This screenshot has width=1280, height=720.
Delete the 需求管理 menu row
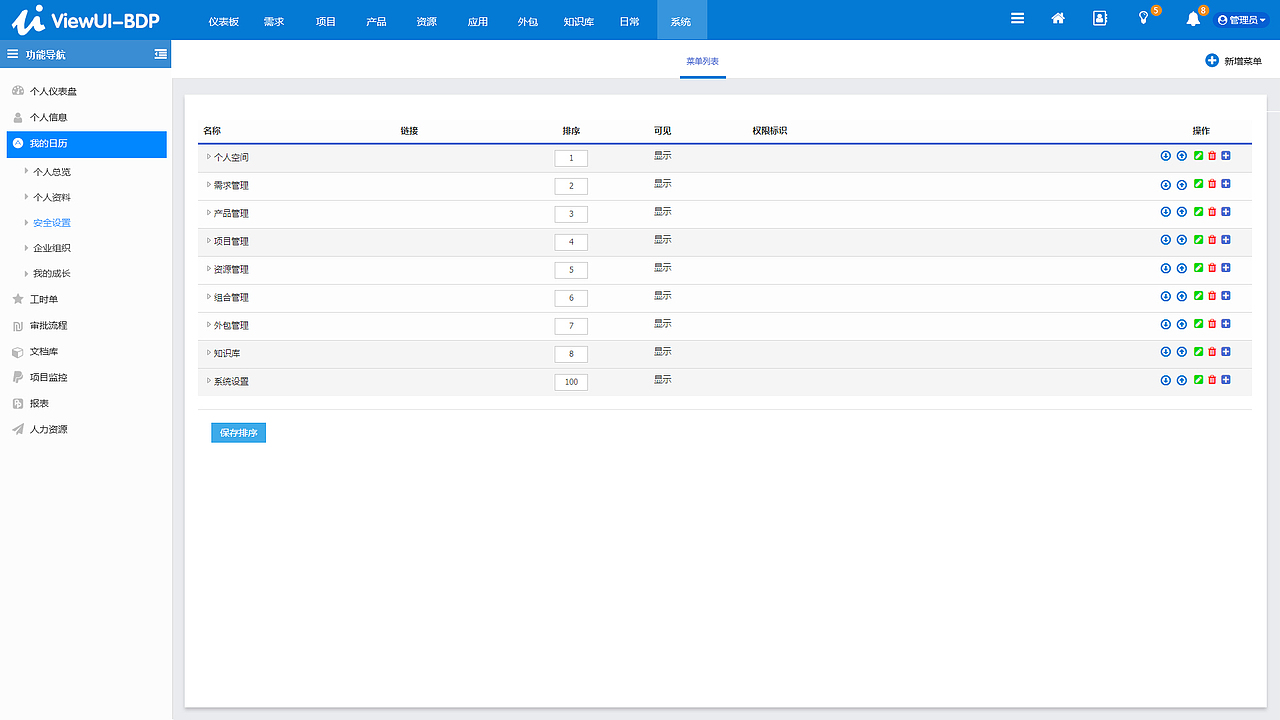coord(1212,184)
